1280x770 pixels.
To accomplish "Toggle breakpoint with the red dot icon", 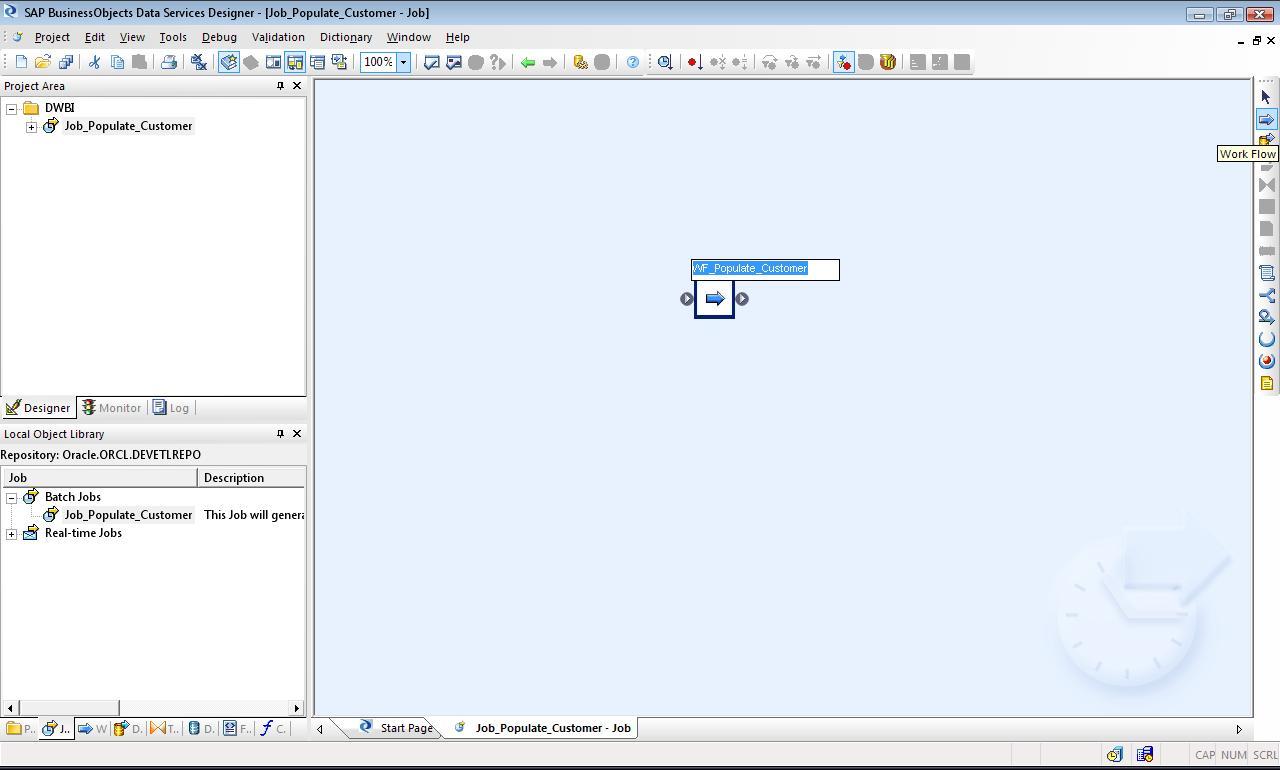I will (x=695, y=62).
